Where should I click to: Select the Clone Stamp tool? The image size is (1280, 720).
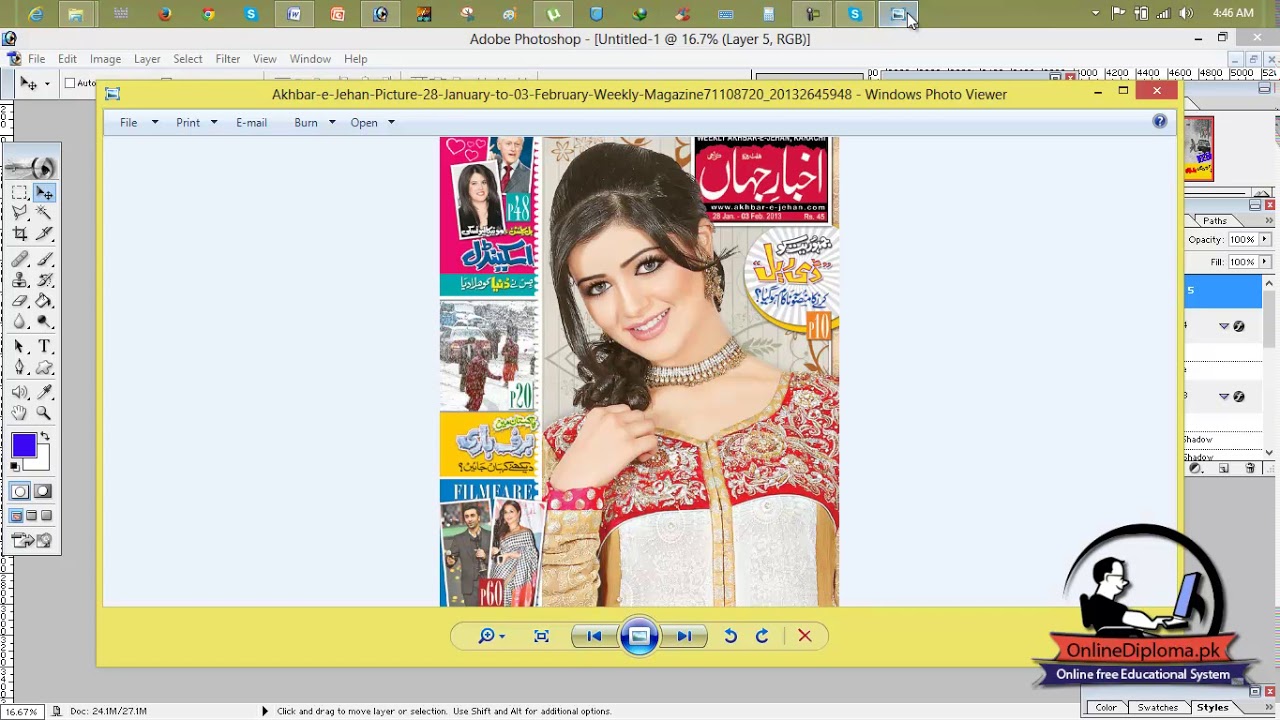point(20,280)
